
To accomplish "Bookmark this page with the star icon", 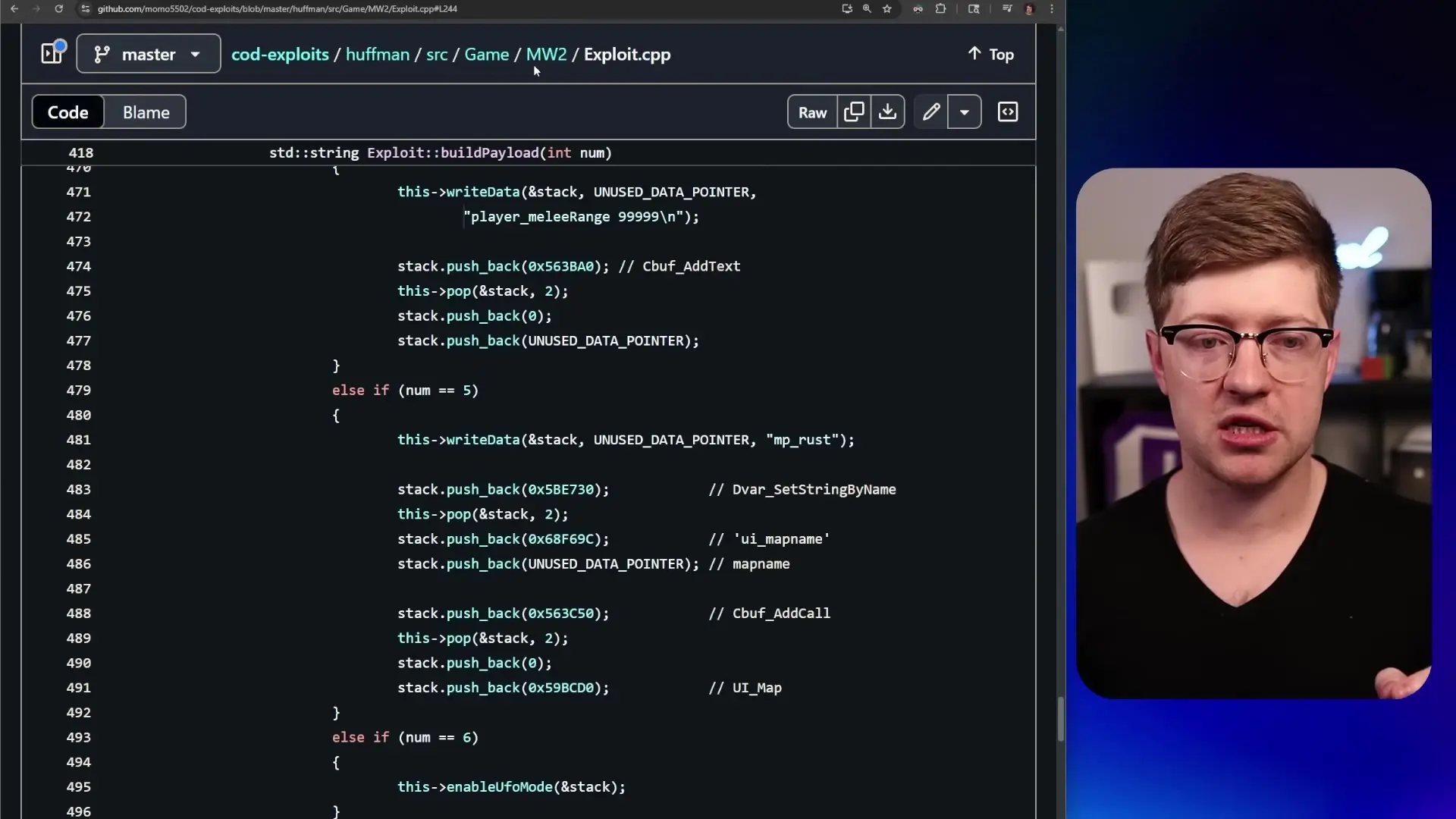I will [887, 8].
